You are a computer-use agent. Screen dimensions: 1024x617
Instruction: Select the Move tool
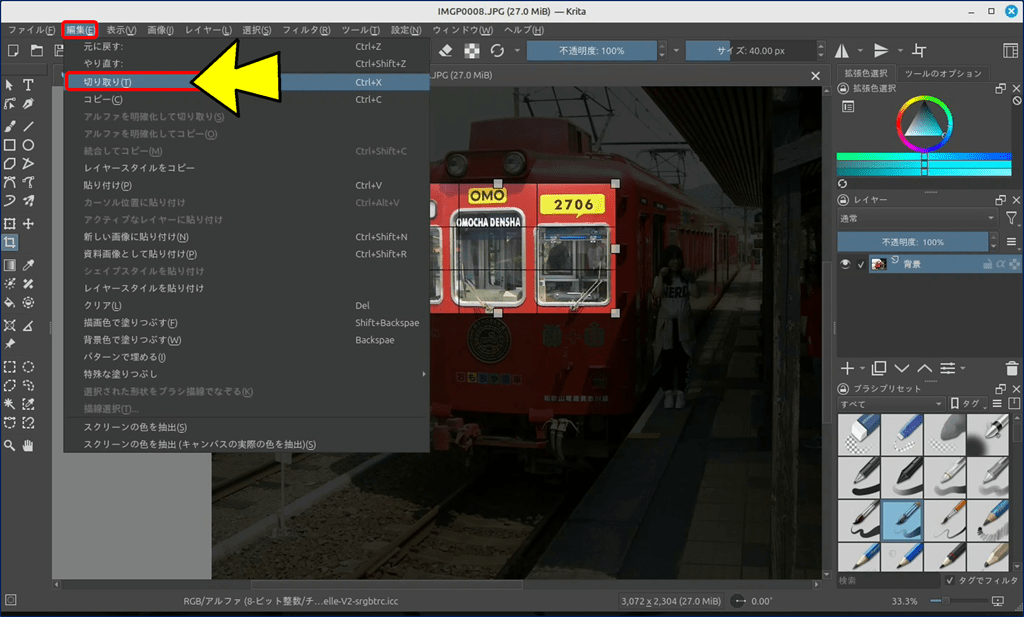(29, 224)
